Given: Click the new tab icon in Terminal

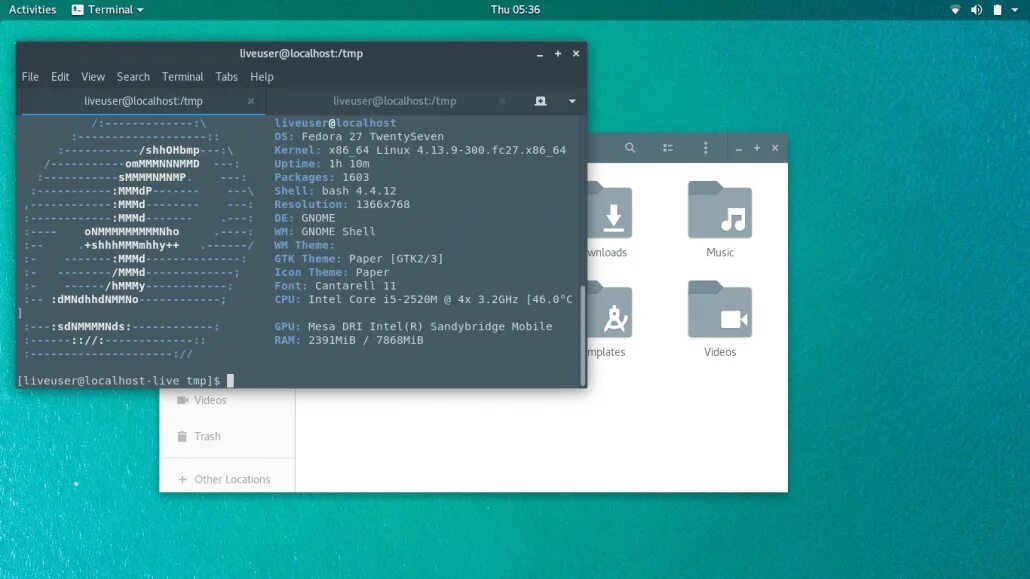Looking at the screenshot, I should click(x=540, y=101).
